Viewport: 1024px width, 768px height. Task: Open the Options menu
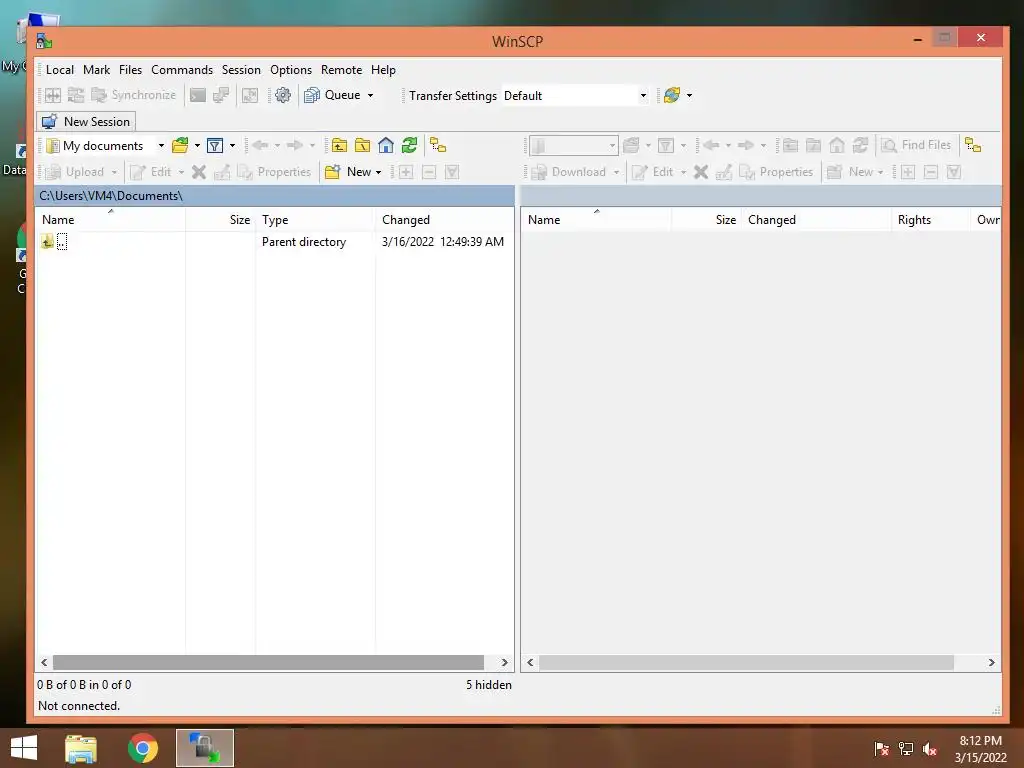point(291,70)
